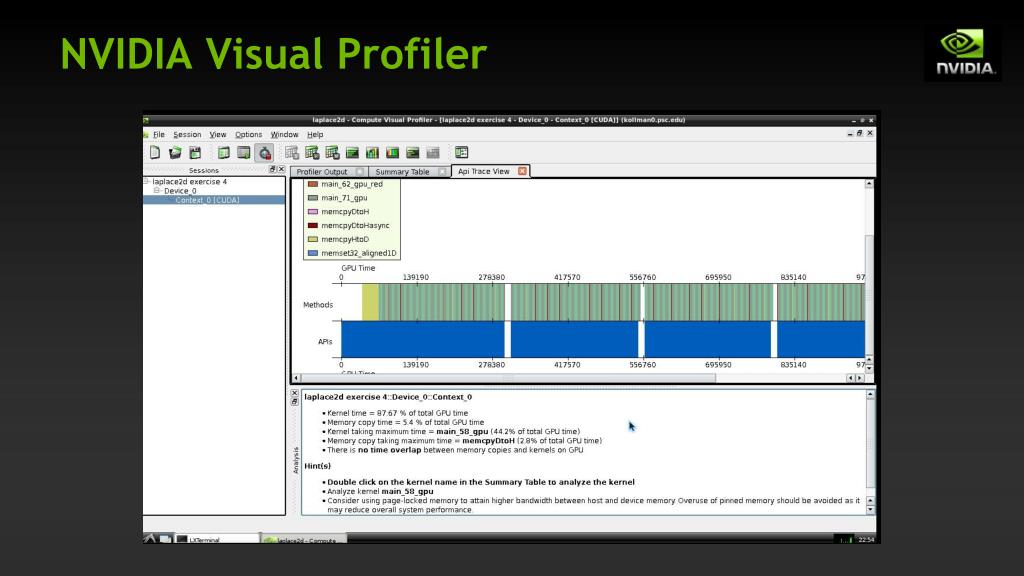Click the green bar chart toolbar icon
This screenshot has width=1024, height=576.
(x=372, y=152)
